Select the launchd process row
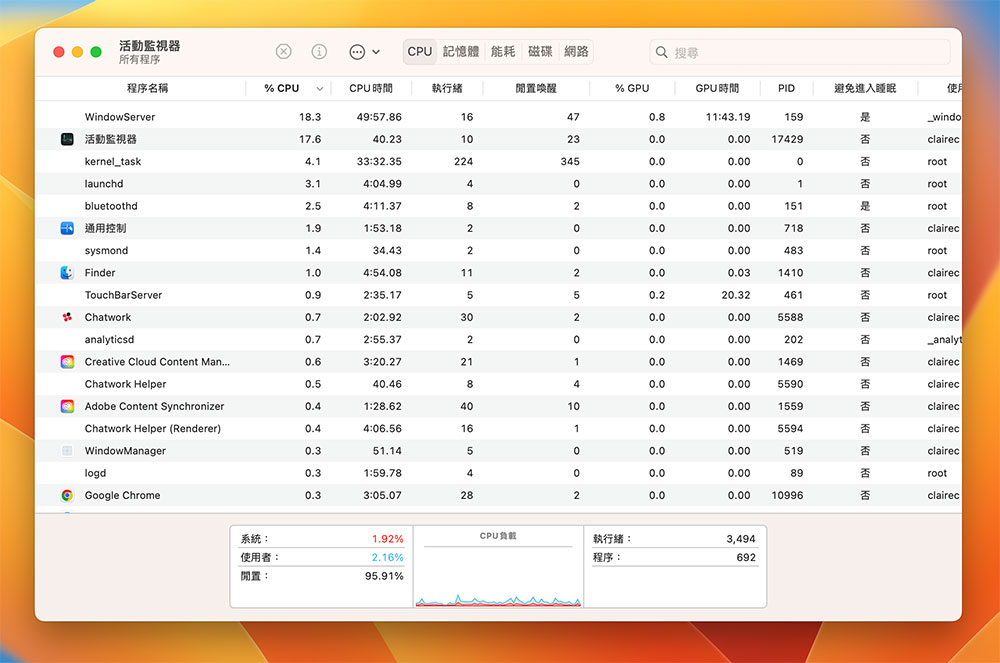 (498, 184)
